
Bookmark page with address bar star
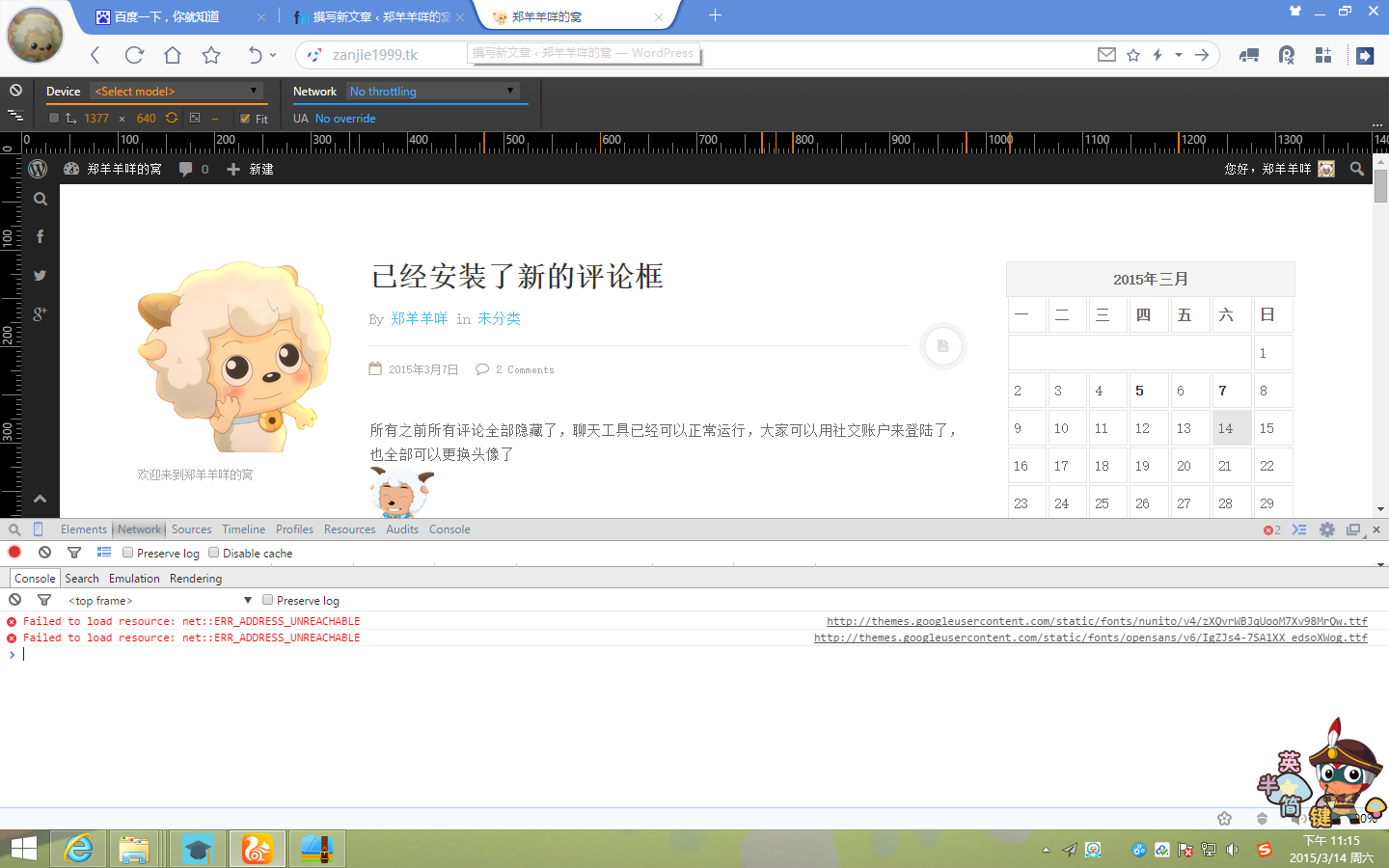coord(1133,55)
